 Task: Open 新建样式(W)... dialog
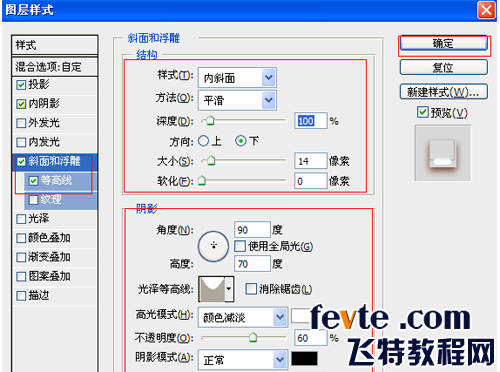click(443, 92)
